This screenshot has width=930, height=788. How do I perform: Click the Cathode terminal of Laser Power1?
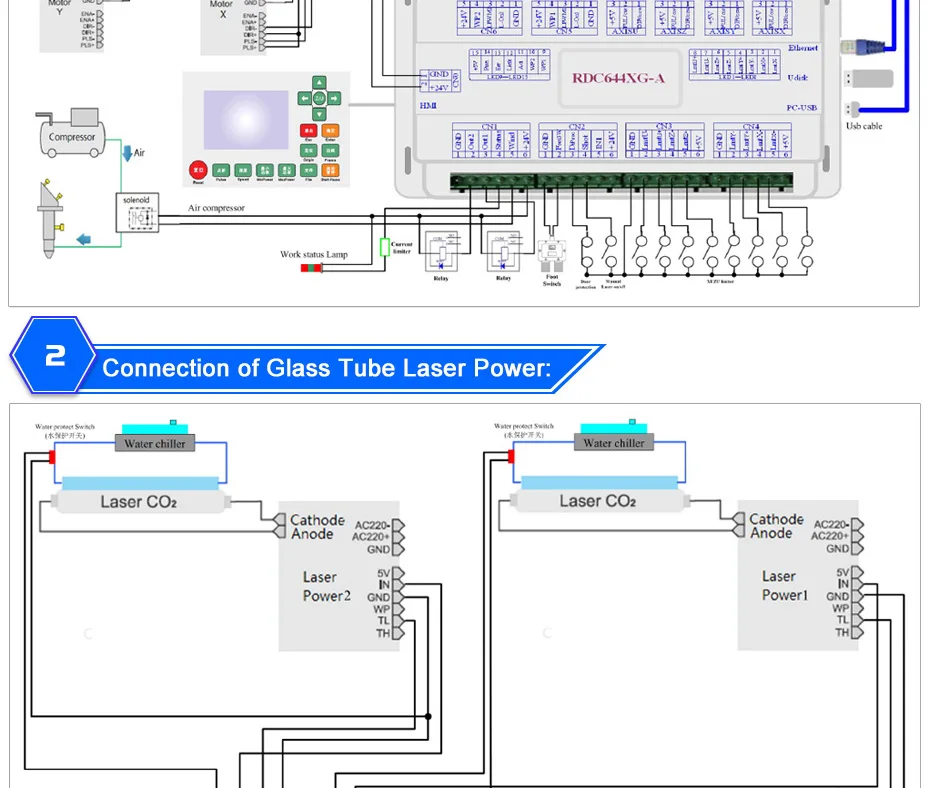pos(739,519)
